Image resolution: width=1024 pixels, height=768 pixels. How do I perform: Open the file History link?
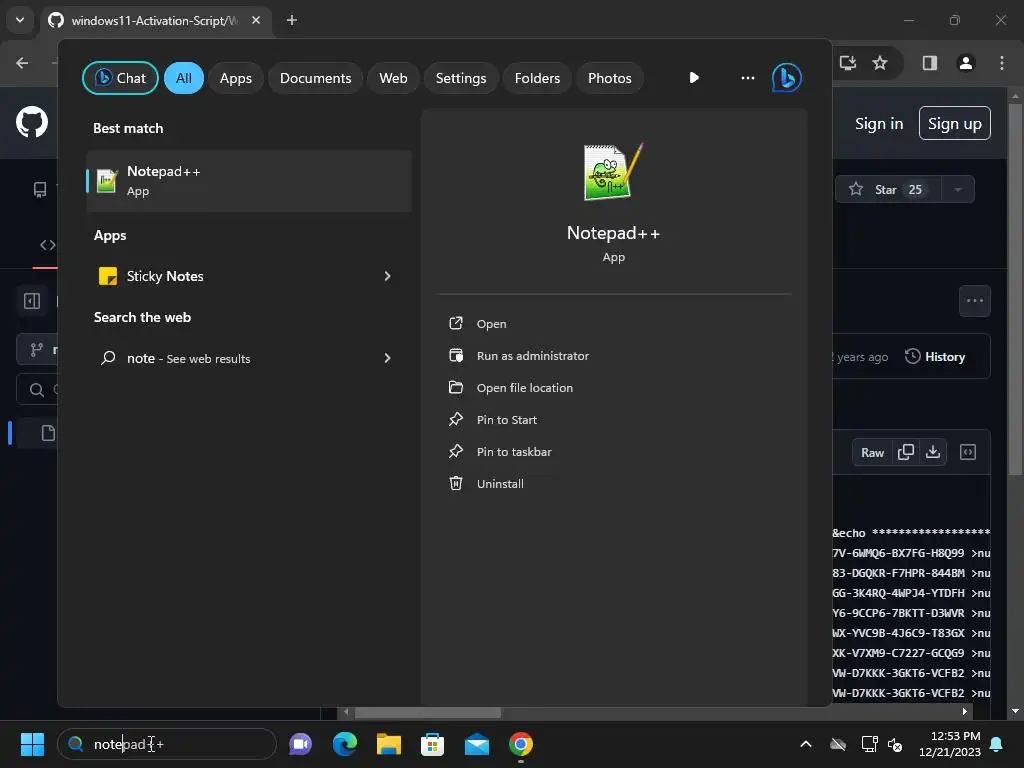click(x=935, y=357)
